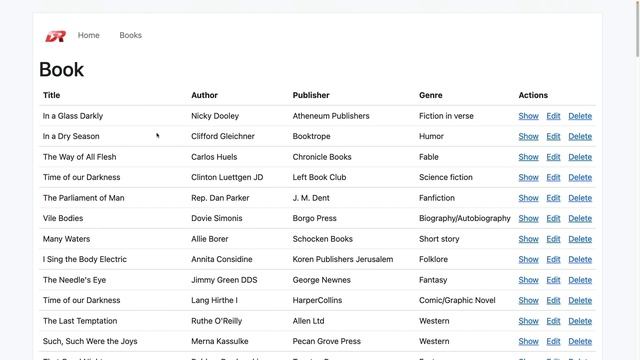The height and width of the screenshot is (360, 640).
Task: Select the Genre column header
Action: pyautogui.click(x=431, y=95)
